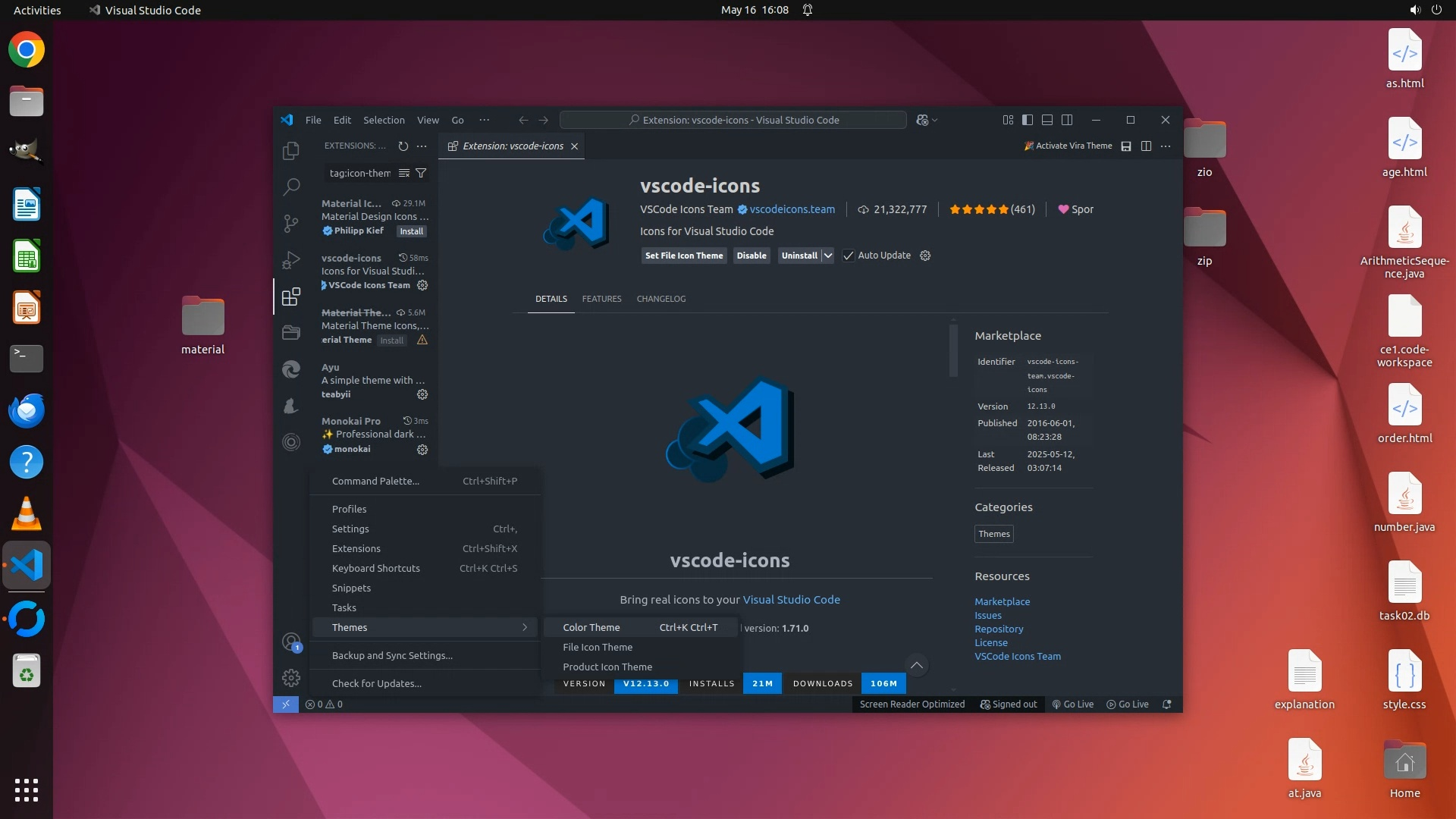Click the extension search input field
The width and height of the screenshot is (1456, 819).
tap(360, 173)
